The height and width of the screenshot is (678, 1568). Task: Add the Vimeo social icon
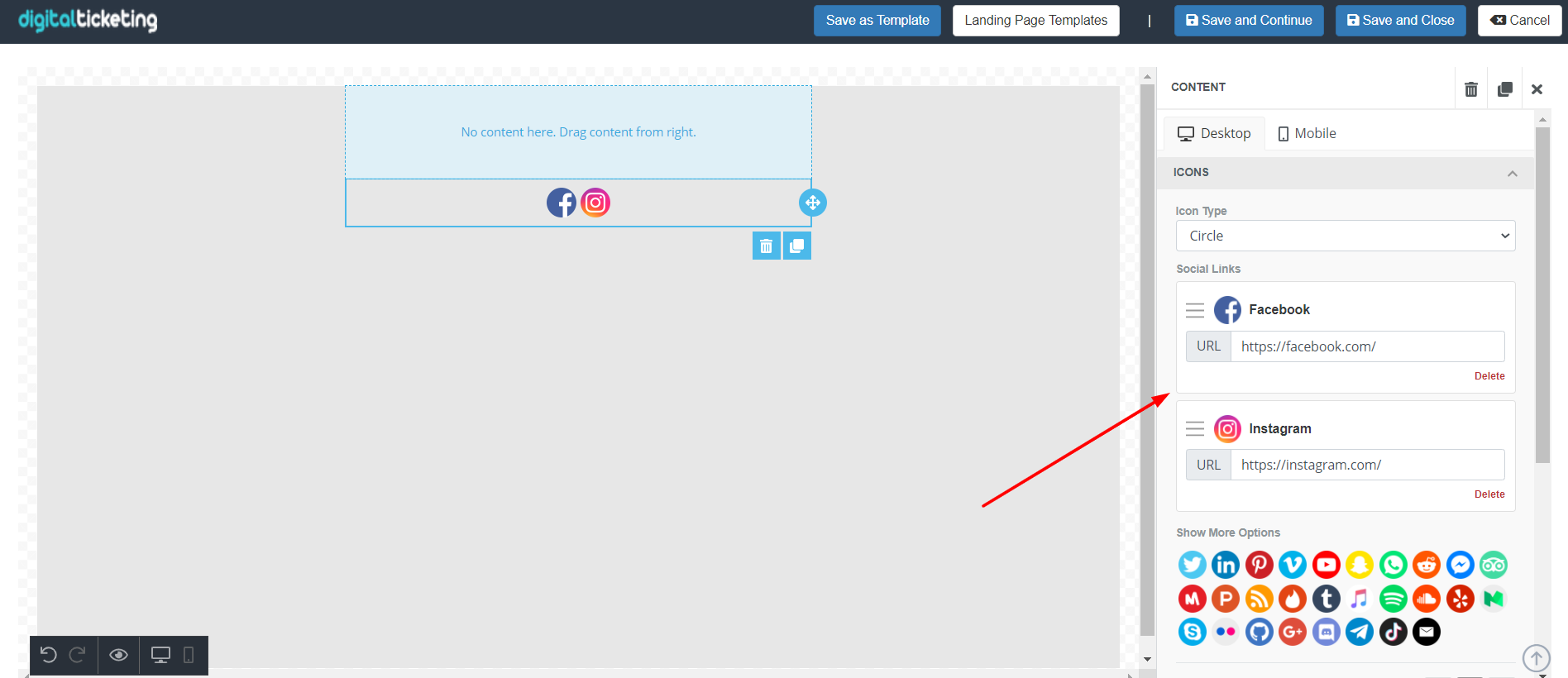tap(1293, 565)
